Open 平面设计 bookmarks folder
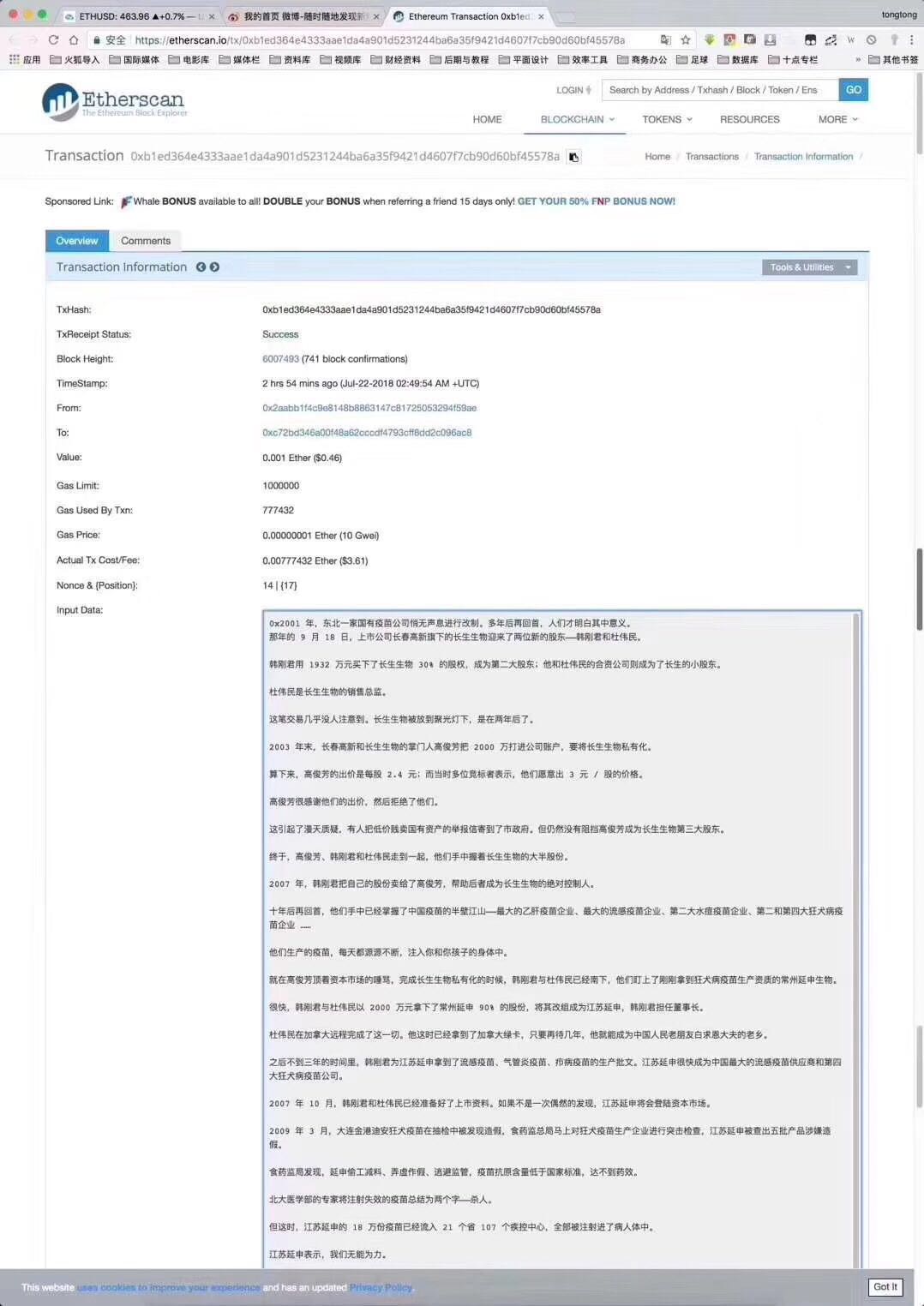The height and width of the screenshot is (1306, 924). click(x=523, y=60)
